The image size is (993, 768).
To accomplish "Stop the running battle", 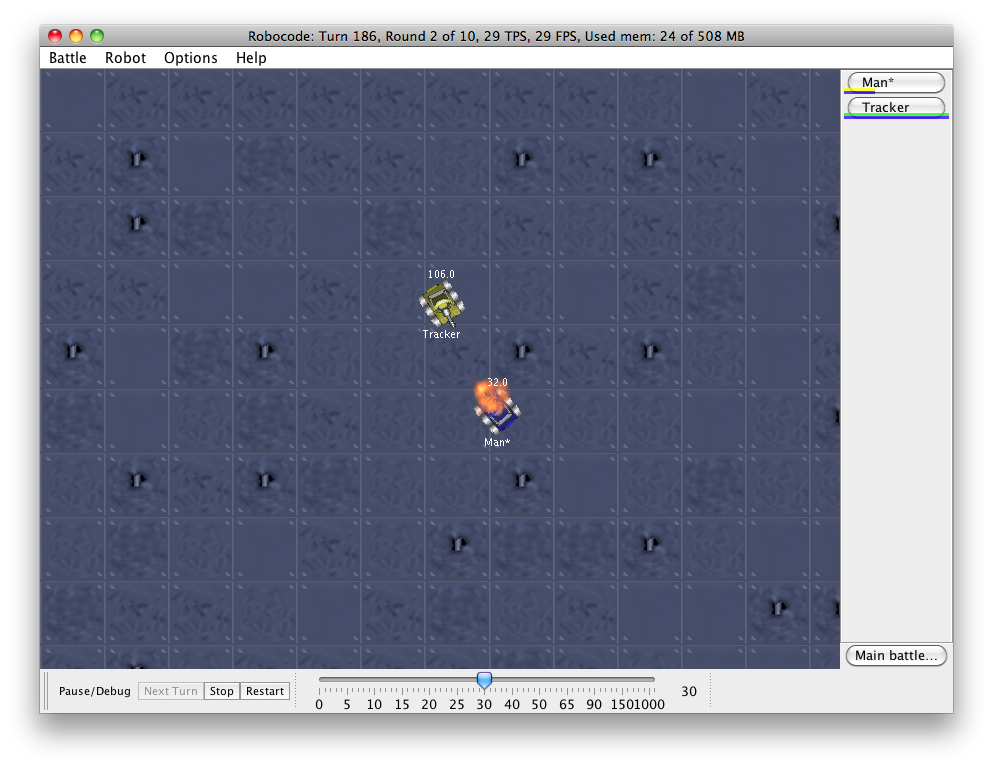I will click(222, 691).
